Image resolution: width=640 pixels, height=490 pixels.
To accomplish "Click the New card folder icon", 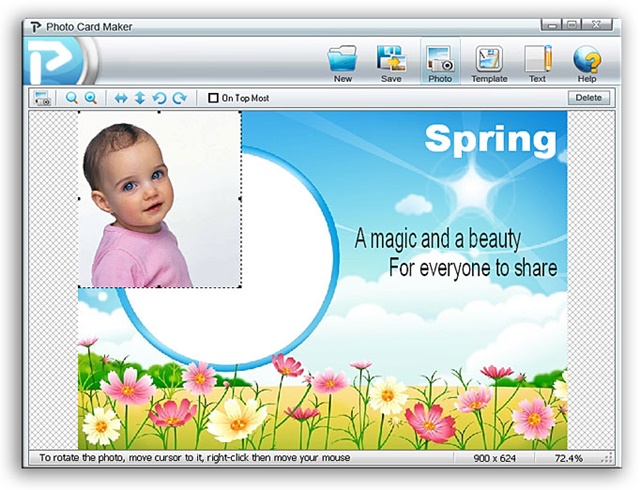I will (343, 62).
